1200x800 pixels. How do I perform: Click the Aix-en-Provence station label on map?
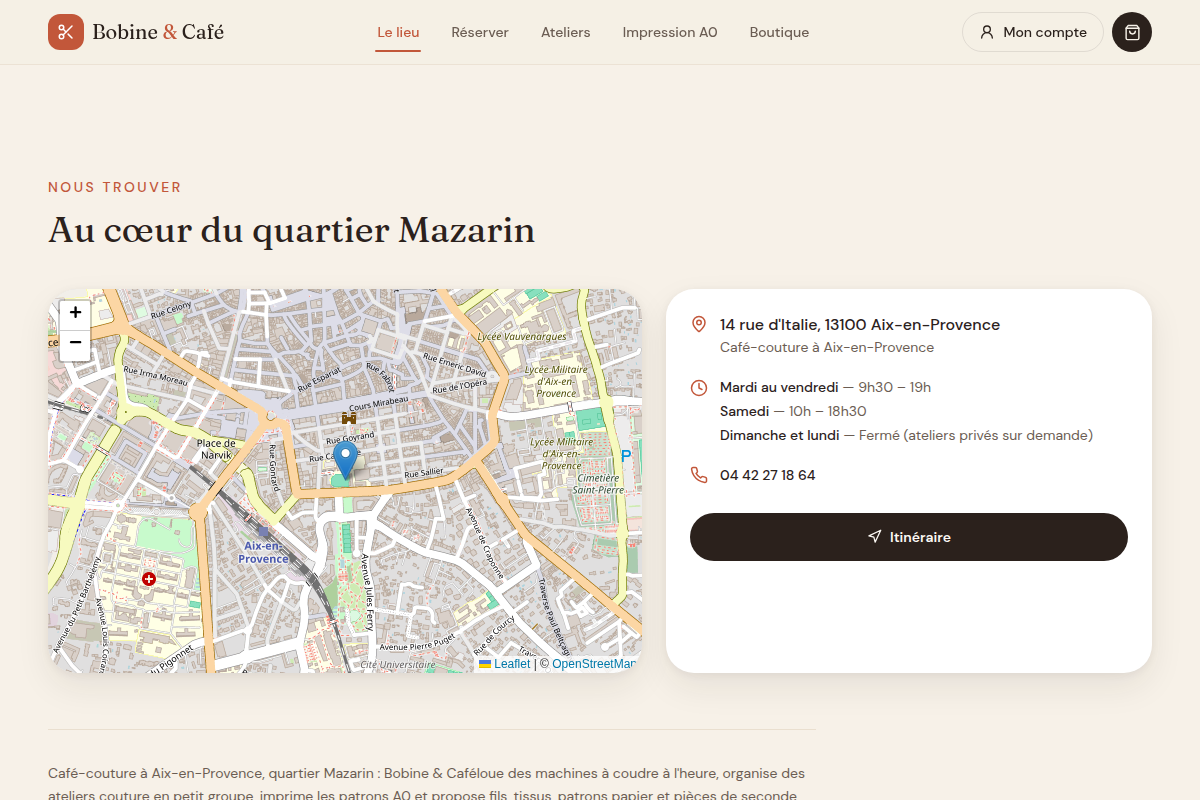[264, 553]
